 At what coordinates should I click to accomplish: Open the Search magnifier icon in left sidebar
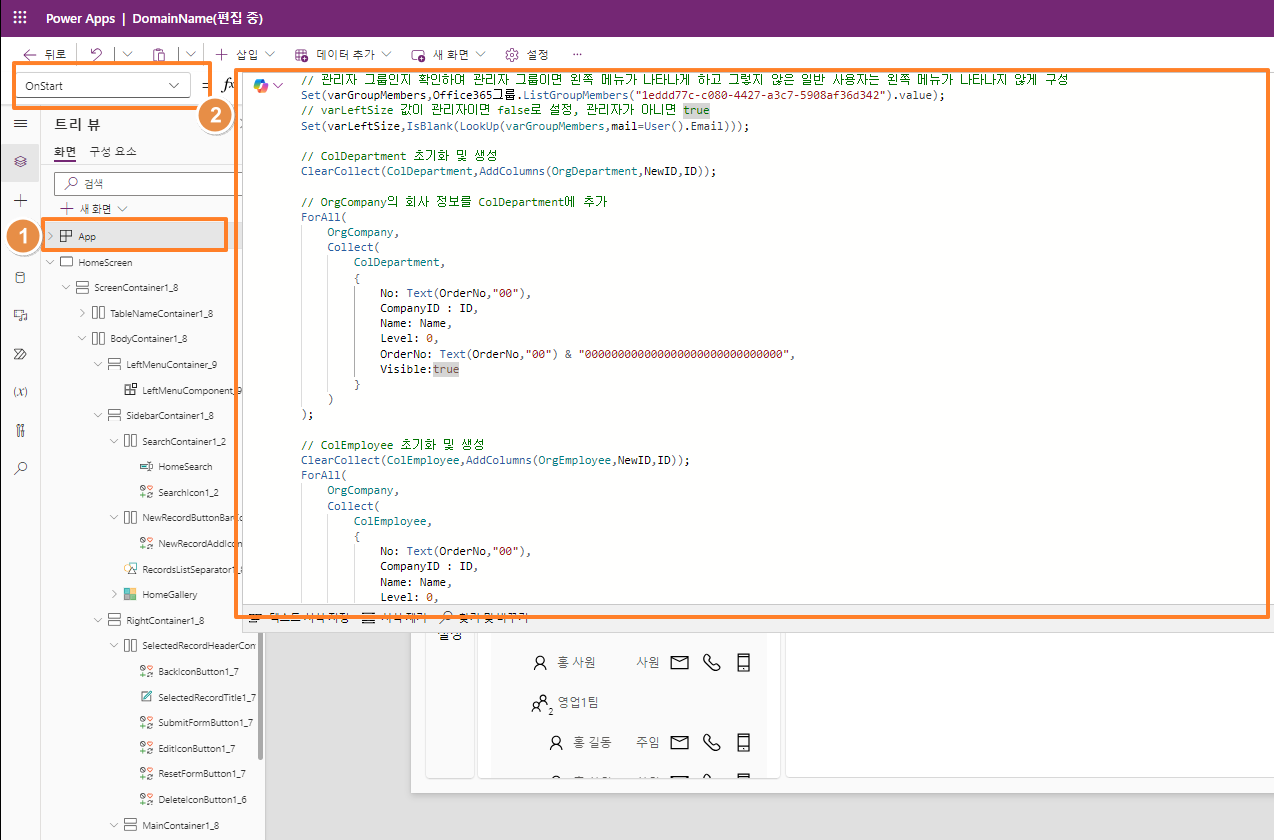point(20,468)
